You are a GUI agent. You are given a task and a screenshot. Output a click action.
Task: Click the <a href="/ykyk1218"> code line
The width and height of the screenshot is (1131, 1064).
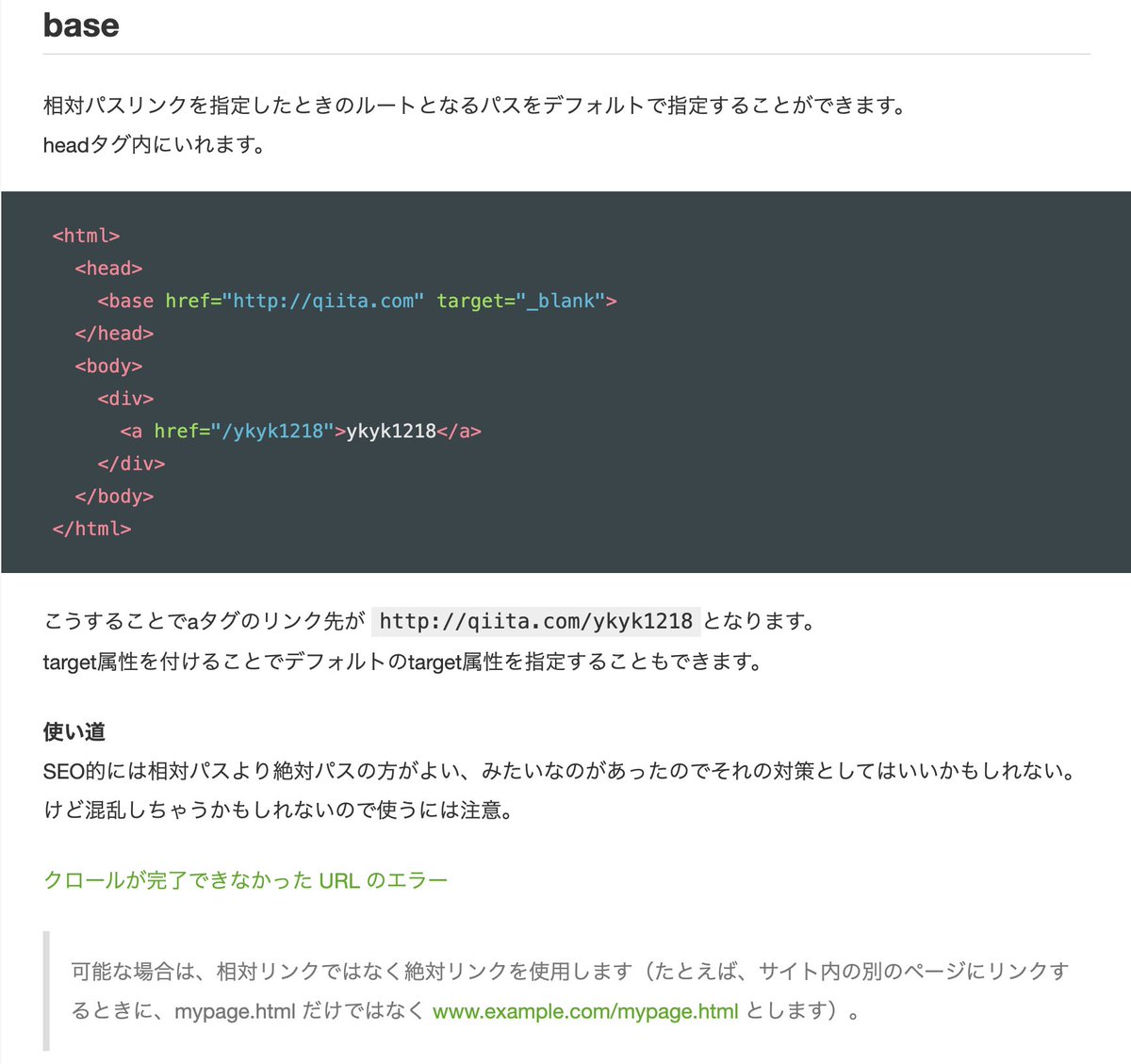[x=301, y=431]
